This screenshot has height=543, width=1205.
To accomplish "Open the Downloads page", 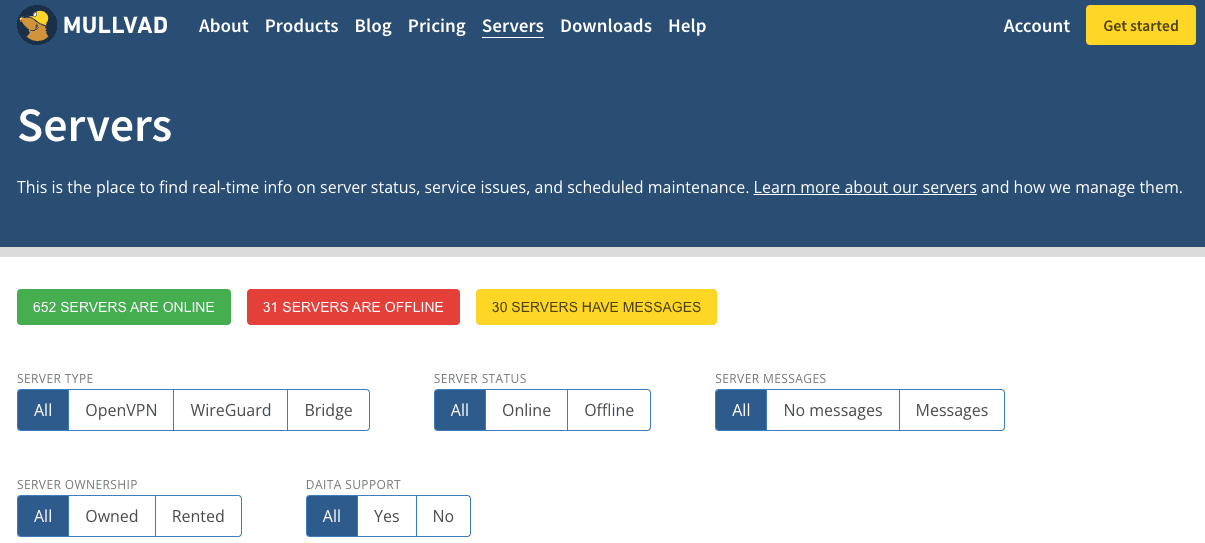I will pos(605,26).
